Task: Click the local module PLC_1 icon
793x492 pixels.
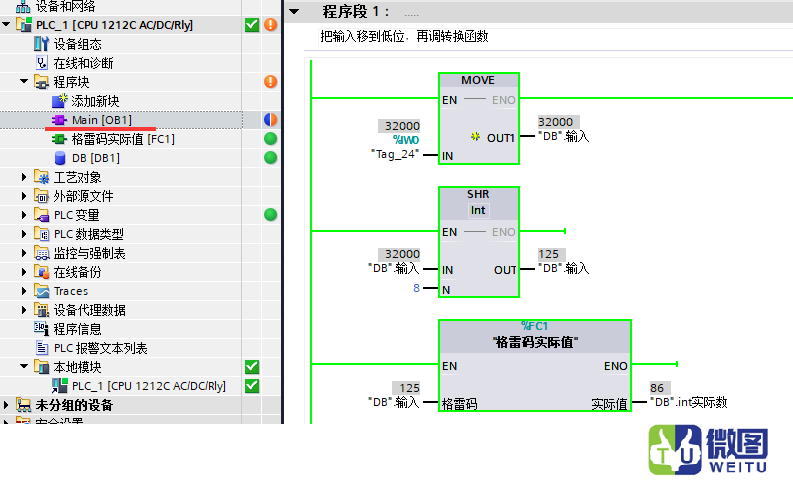Action: [59, 386]
